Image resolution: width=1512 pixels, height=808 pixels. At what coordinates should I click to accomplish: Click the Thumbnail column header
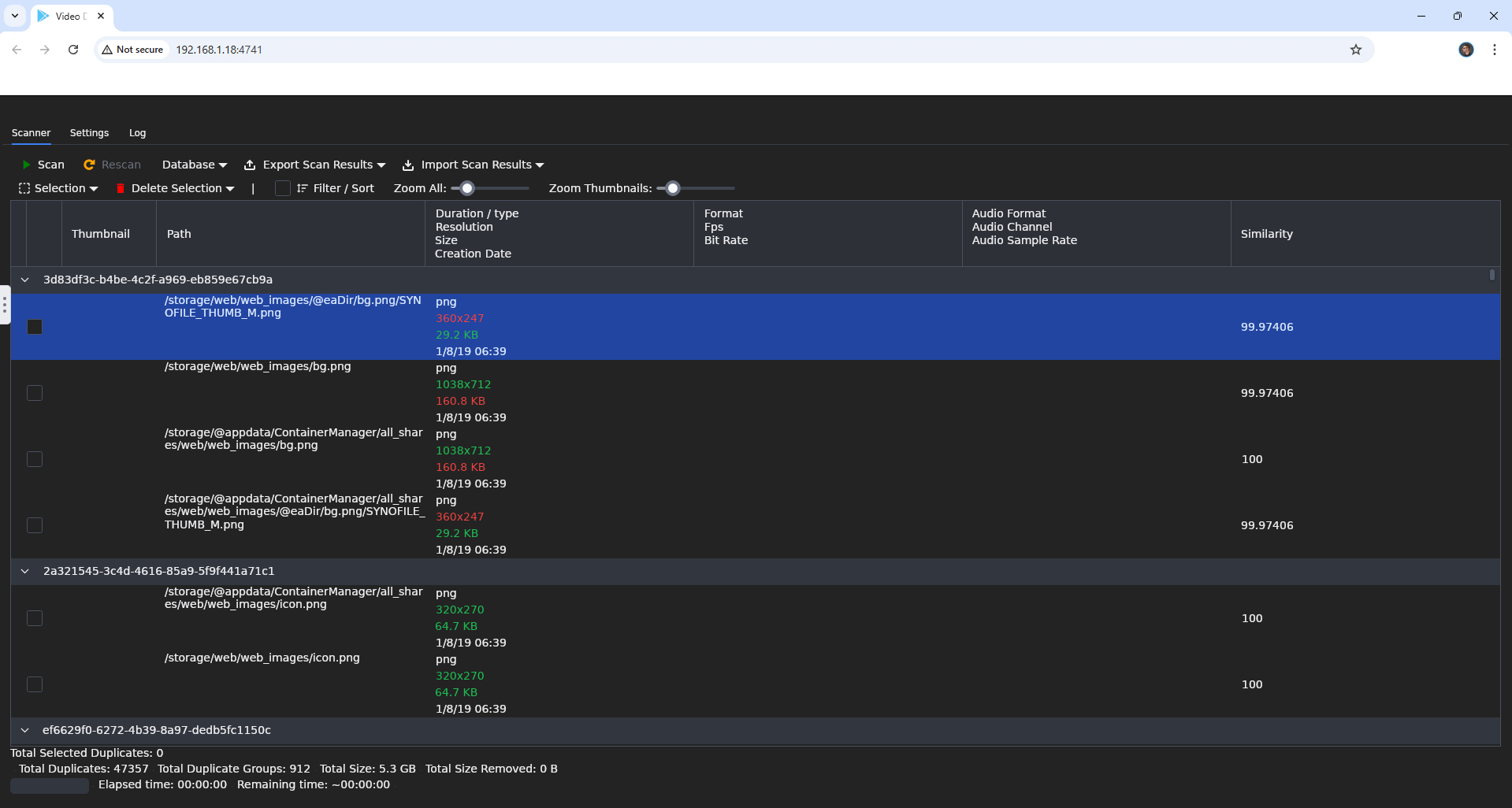(x=109, y=234)
